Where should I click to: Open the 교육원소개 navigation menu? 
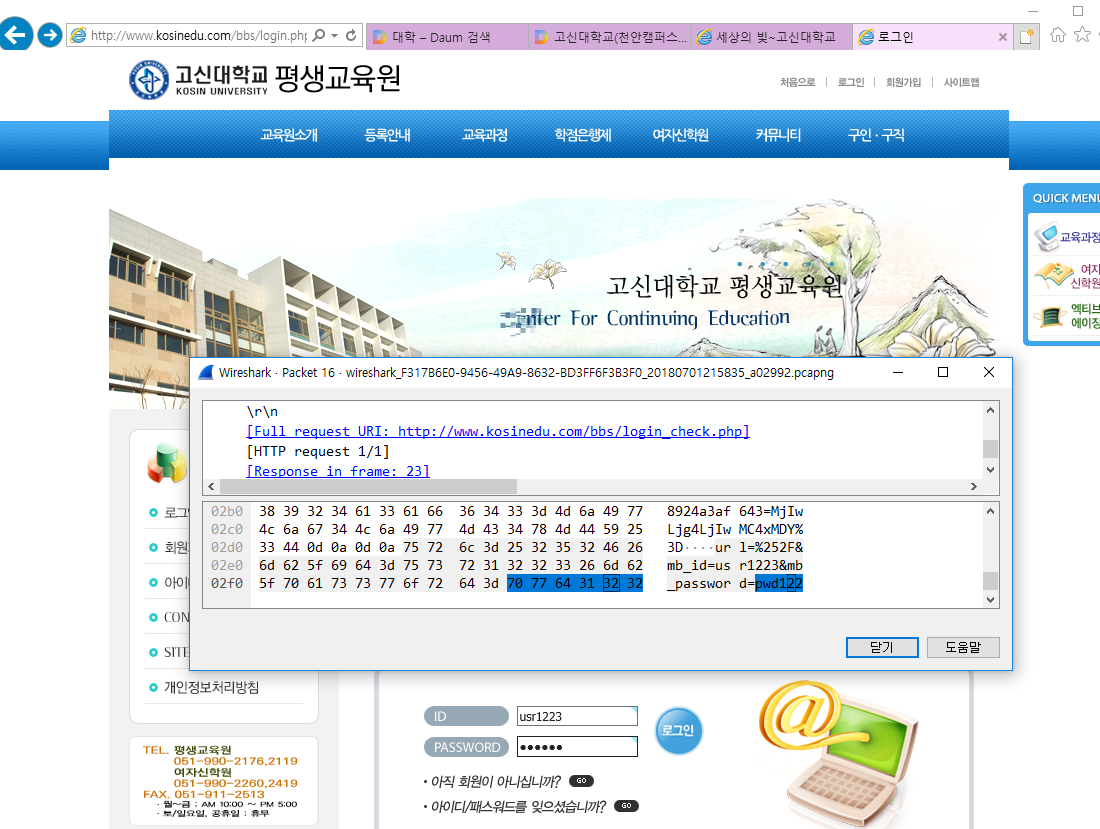(x=289, y=135)
